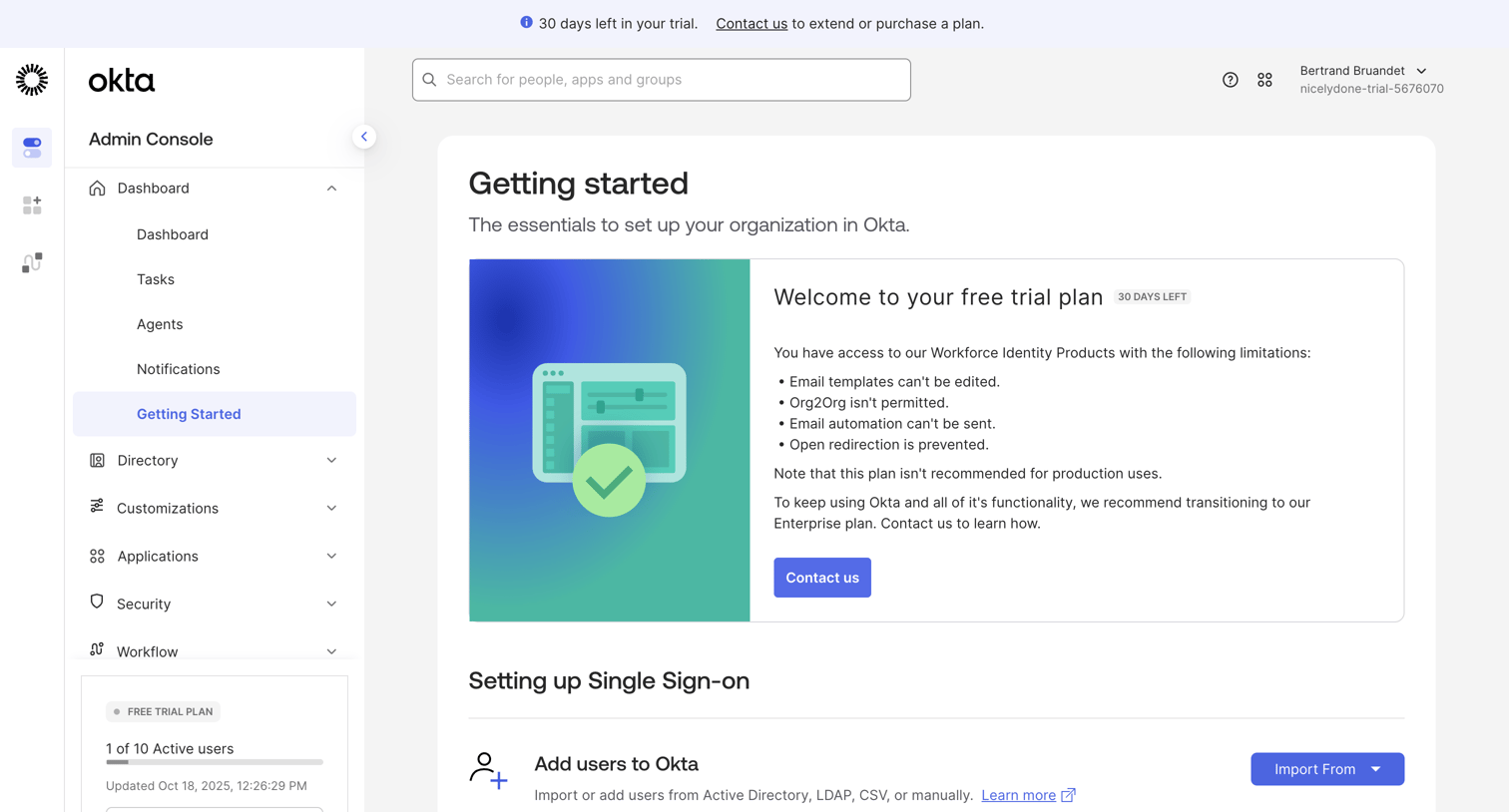Click the external link icon beside Learn more

coord(1068,795)
